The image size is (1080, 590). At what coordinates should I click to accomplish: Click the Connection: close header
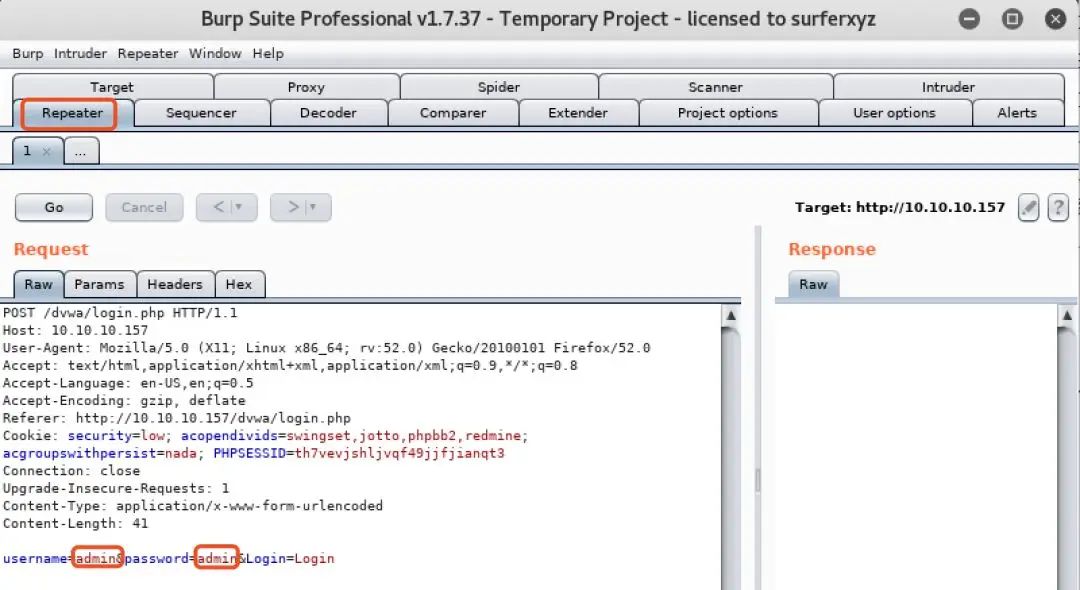tap(72, 471)
